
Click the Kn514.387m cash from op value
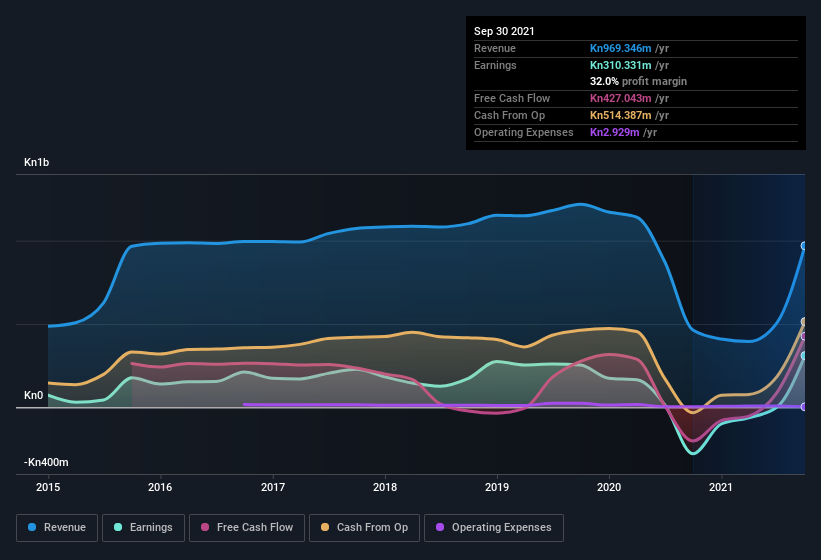(620, 115)
